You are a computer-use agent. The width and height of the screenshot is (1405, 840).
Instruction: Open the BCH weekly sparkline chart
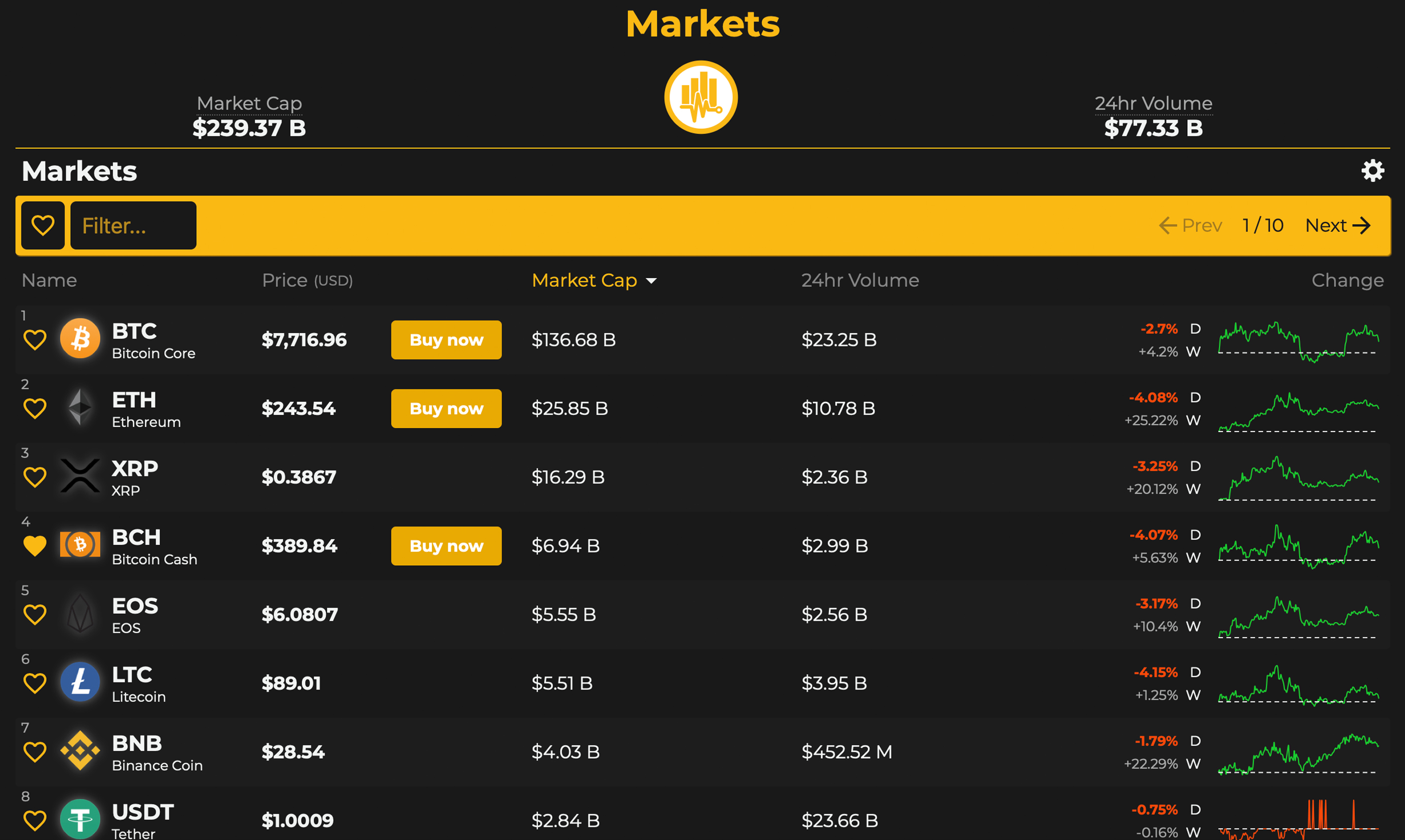[1298, 546]
